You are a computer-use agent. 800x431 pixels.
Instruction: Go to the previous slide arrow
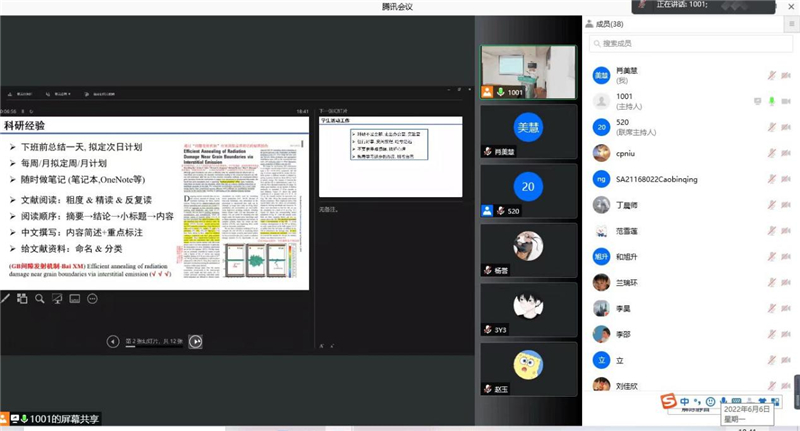point(113,341)
